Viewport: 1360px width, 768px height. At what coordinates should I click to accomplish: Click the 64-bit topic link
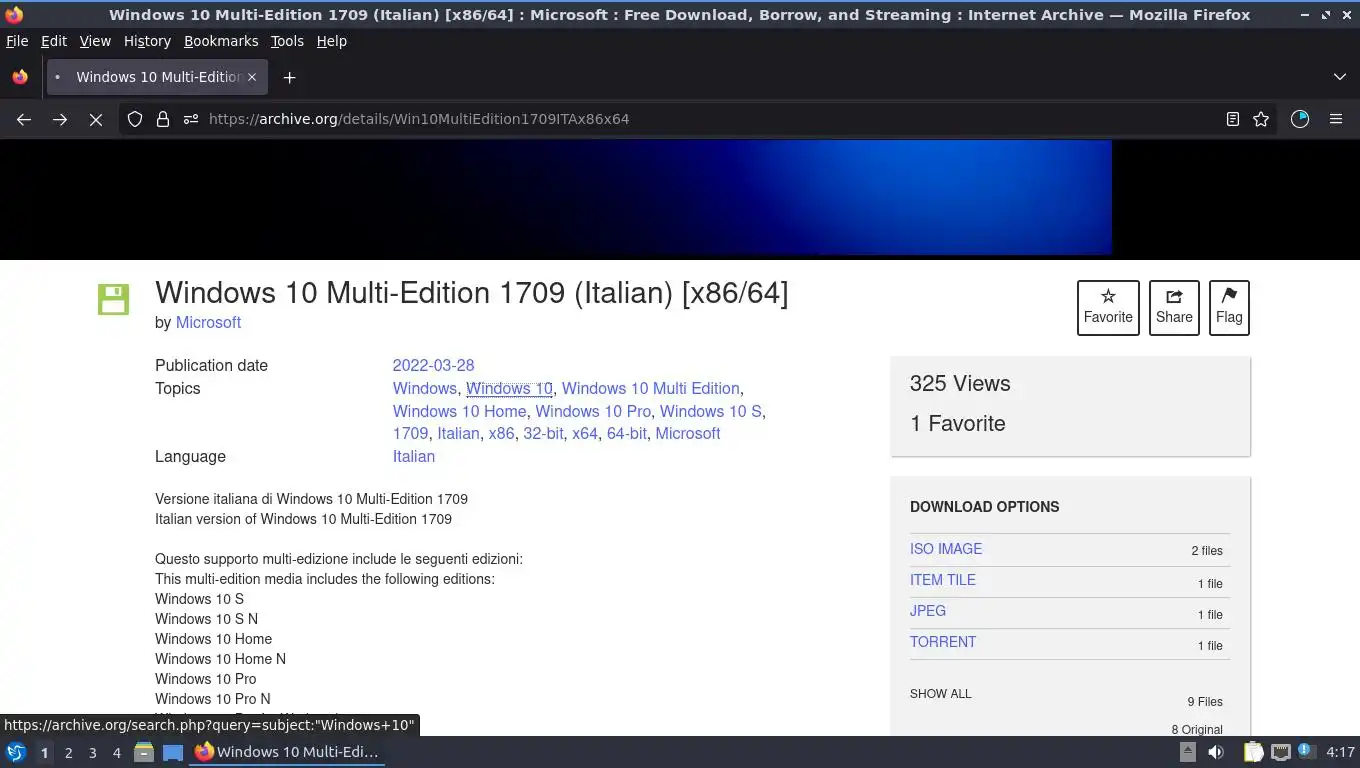627,433
